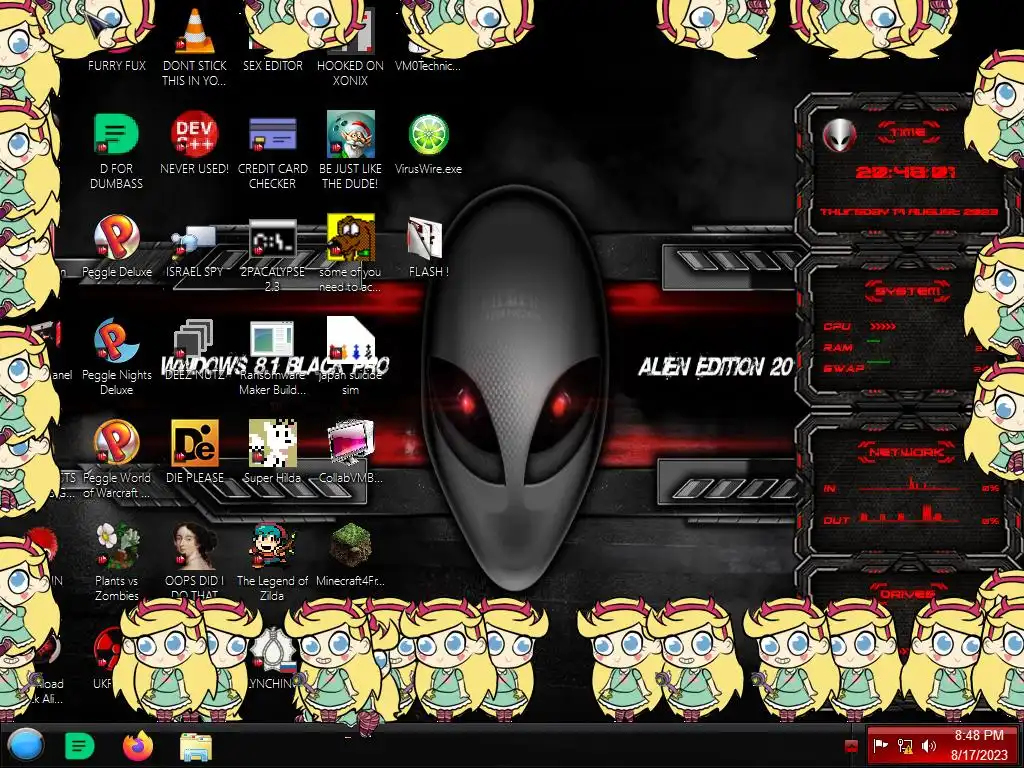Launch Firefox from the taskbar
Viewport: 1024px width, 768px height.
pos(138,746)
